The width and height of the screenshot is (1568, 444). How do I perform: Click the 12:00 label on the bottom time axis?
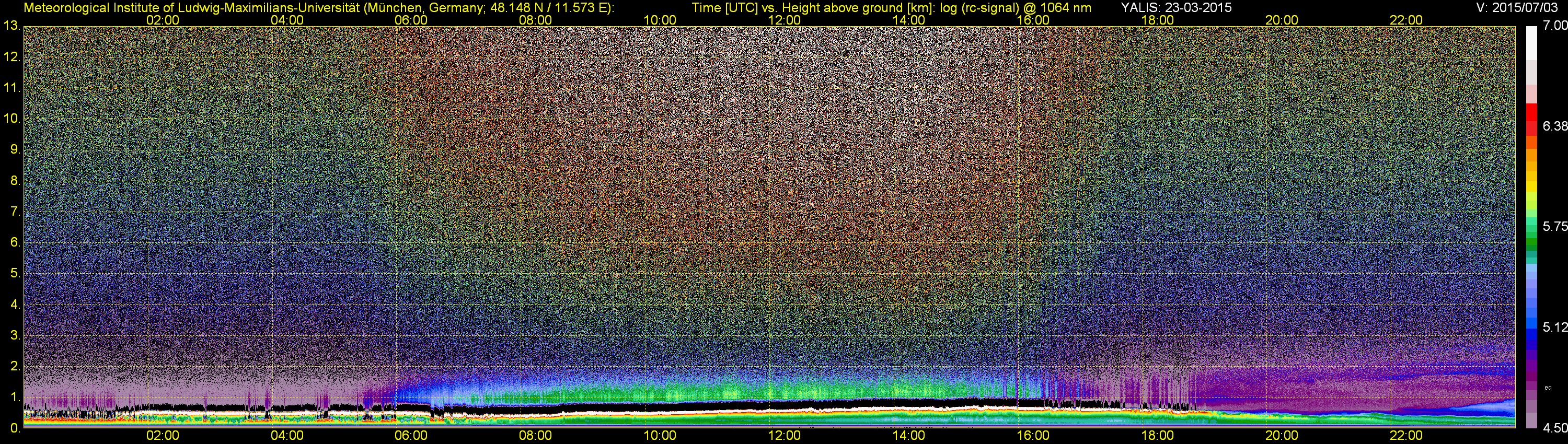[x=784, y=436]
